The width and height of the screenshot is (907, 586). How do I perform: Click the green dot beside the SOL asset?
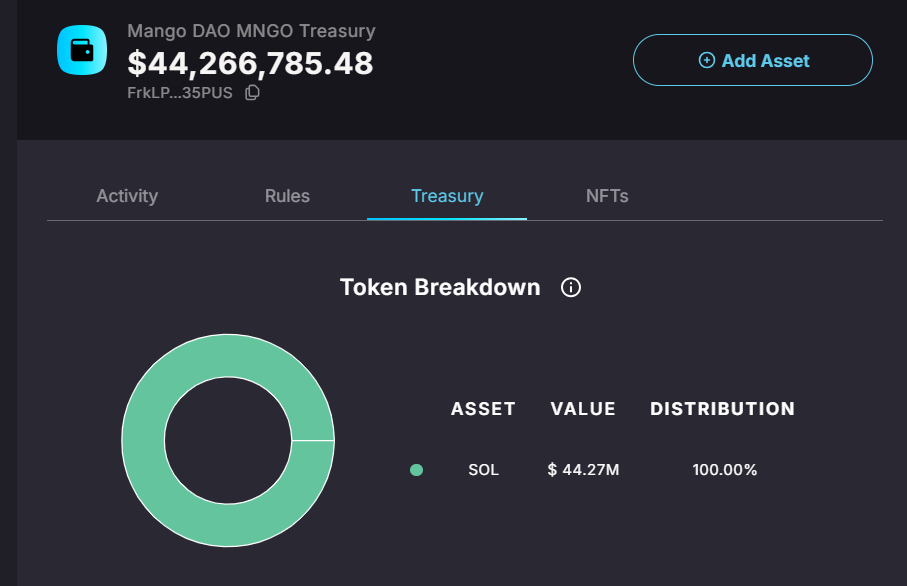tap(417, 470)
